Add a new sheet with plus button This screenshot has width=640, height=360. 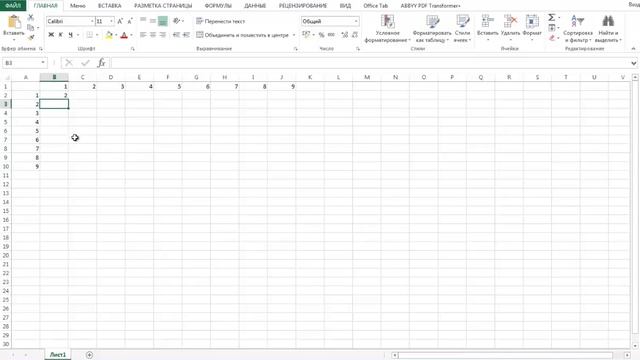89,355
